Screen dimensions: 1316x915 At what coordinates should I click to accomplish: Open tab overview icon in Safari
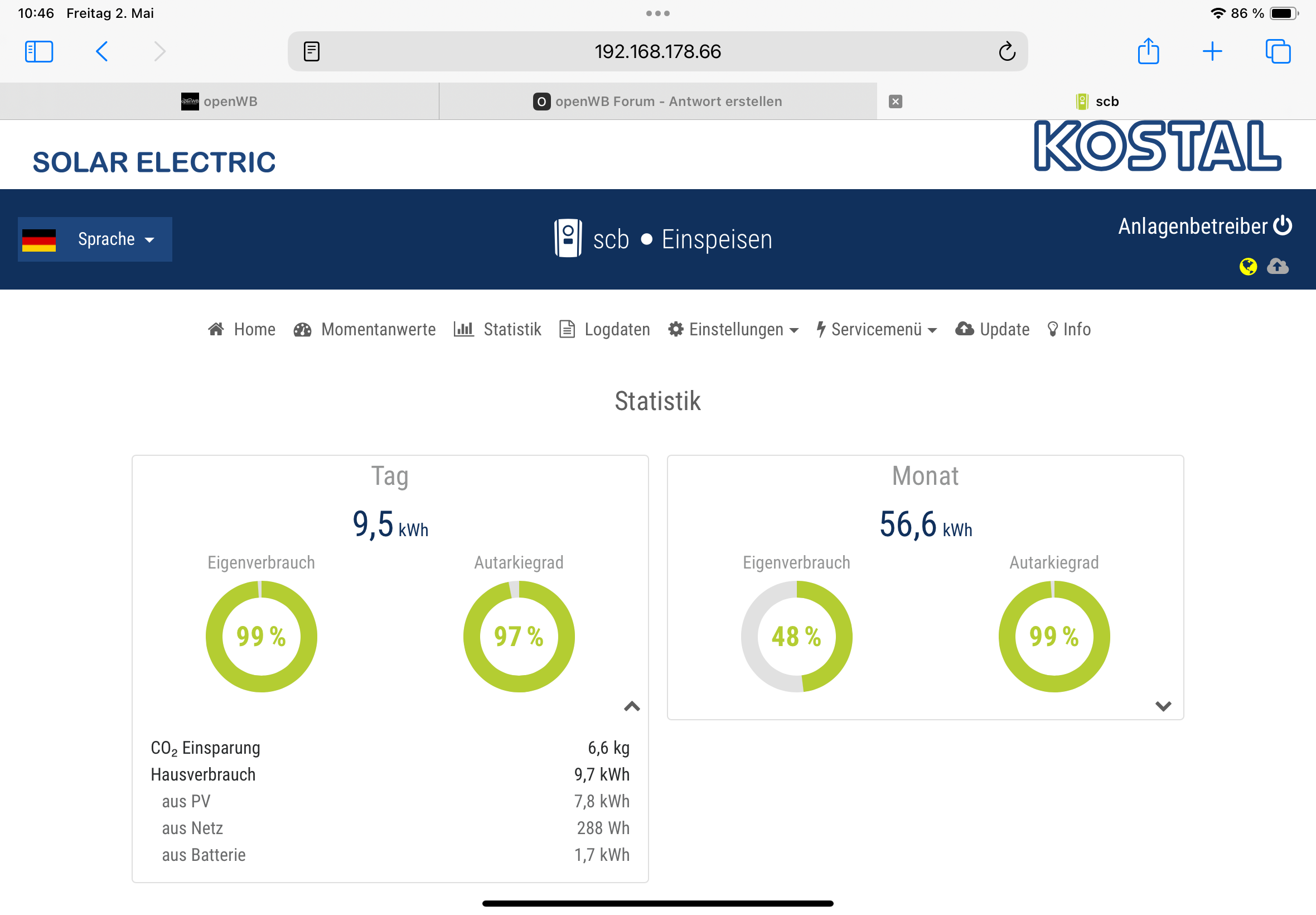pyautogui.click(x=1278, y=51)
